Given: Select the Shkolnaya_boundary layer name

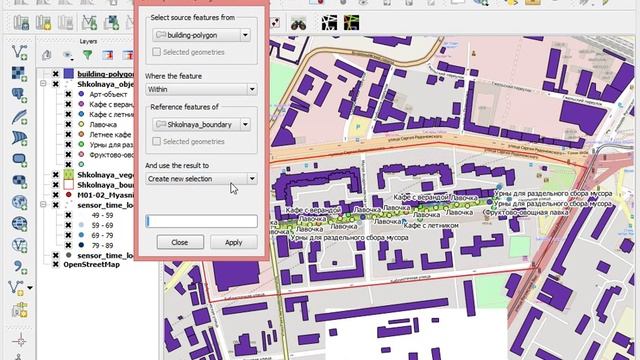Looking at the screenshot, I should (x=105, y=185).
